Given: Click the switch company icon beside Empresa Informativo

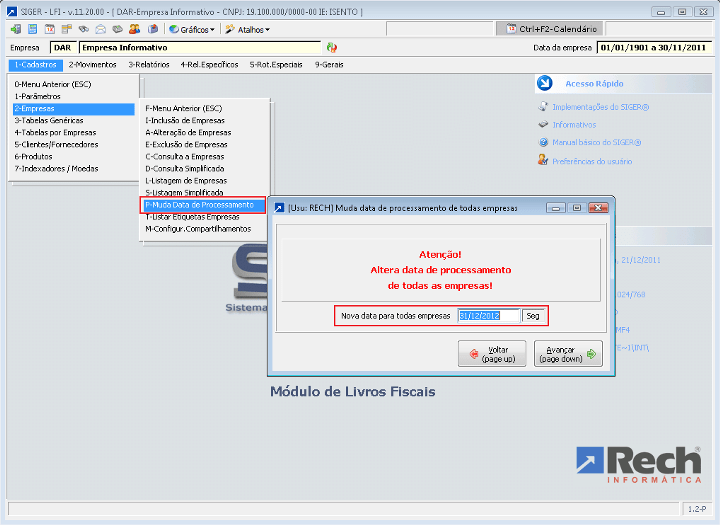Looking at the screenshot, I should tap(332, 47).
